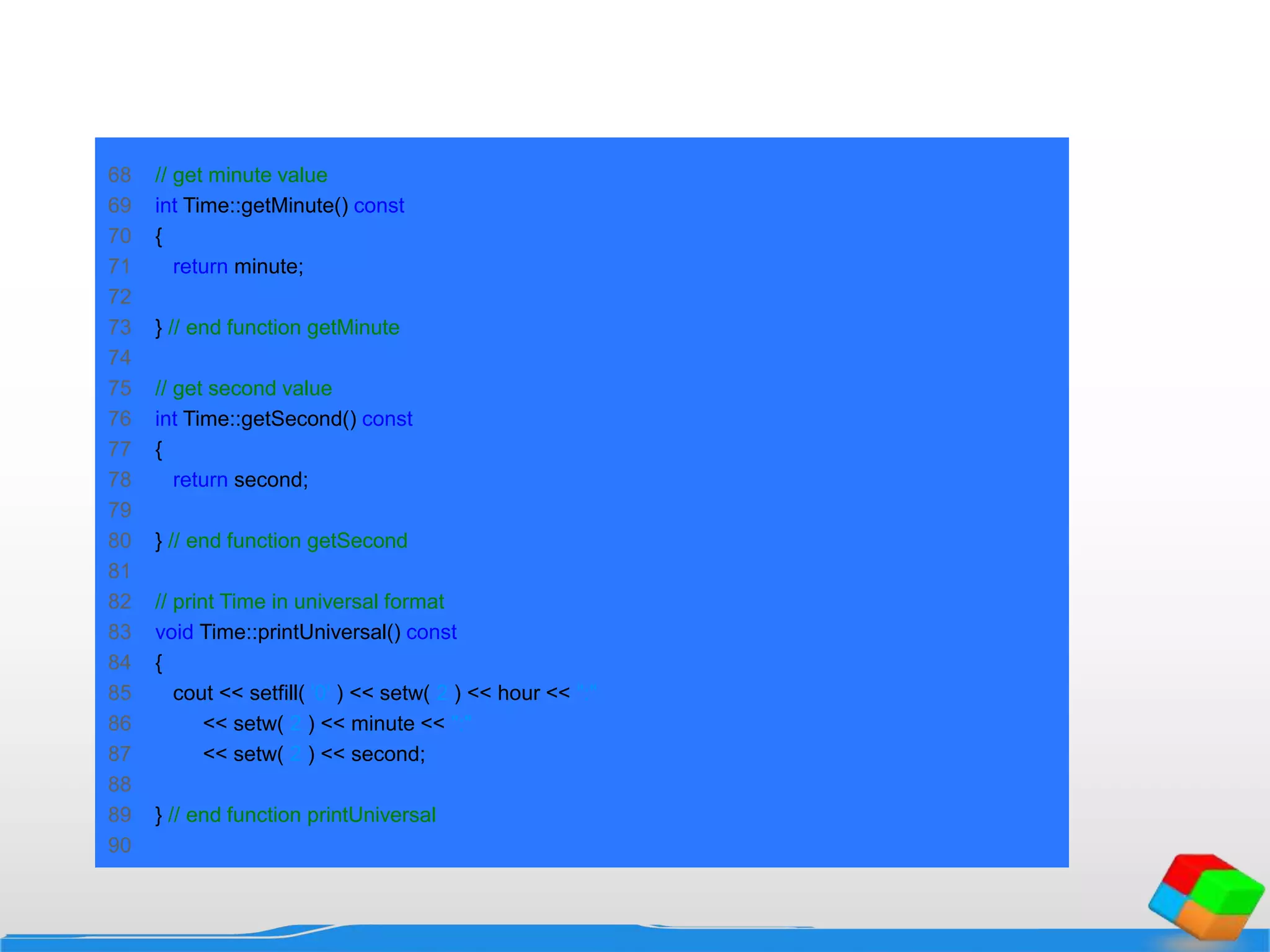Click line number 83
The height and width of the screenshot is (952, 1270).
[120, 632]
